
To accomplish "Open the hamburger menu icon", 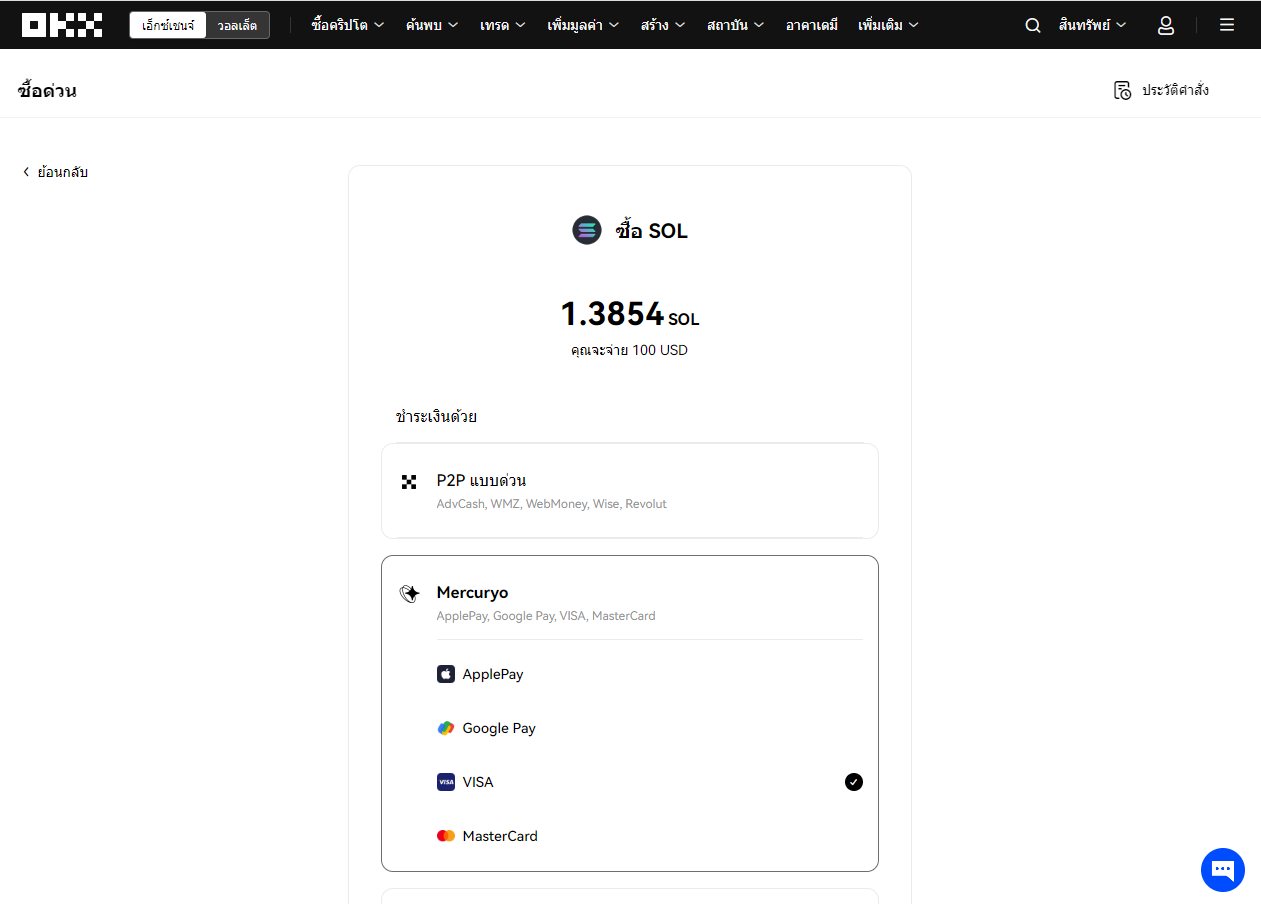I will 1227,25.
